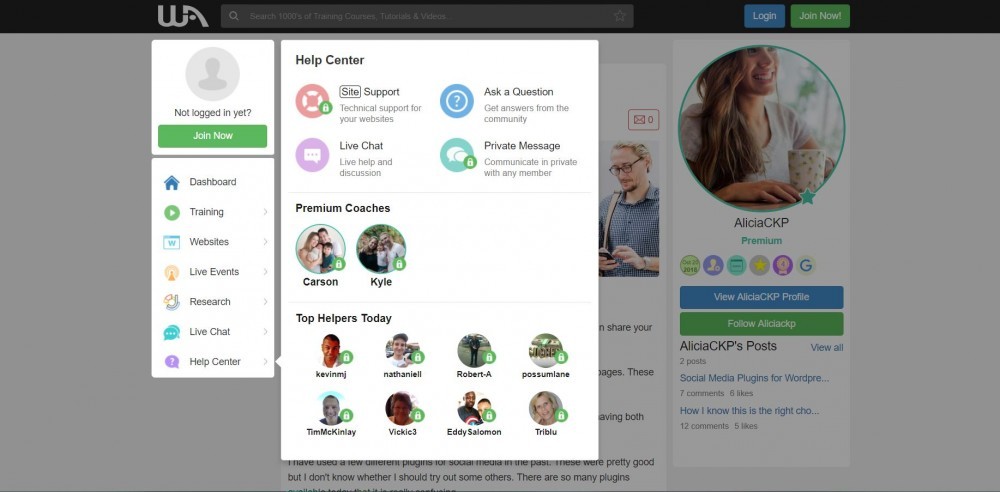The width and height of the screenshot is (1000, 492).
Task: Click the Websites icon in sidebar
Action: tap(172, 242)
